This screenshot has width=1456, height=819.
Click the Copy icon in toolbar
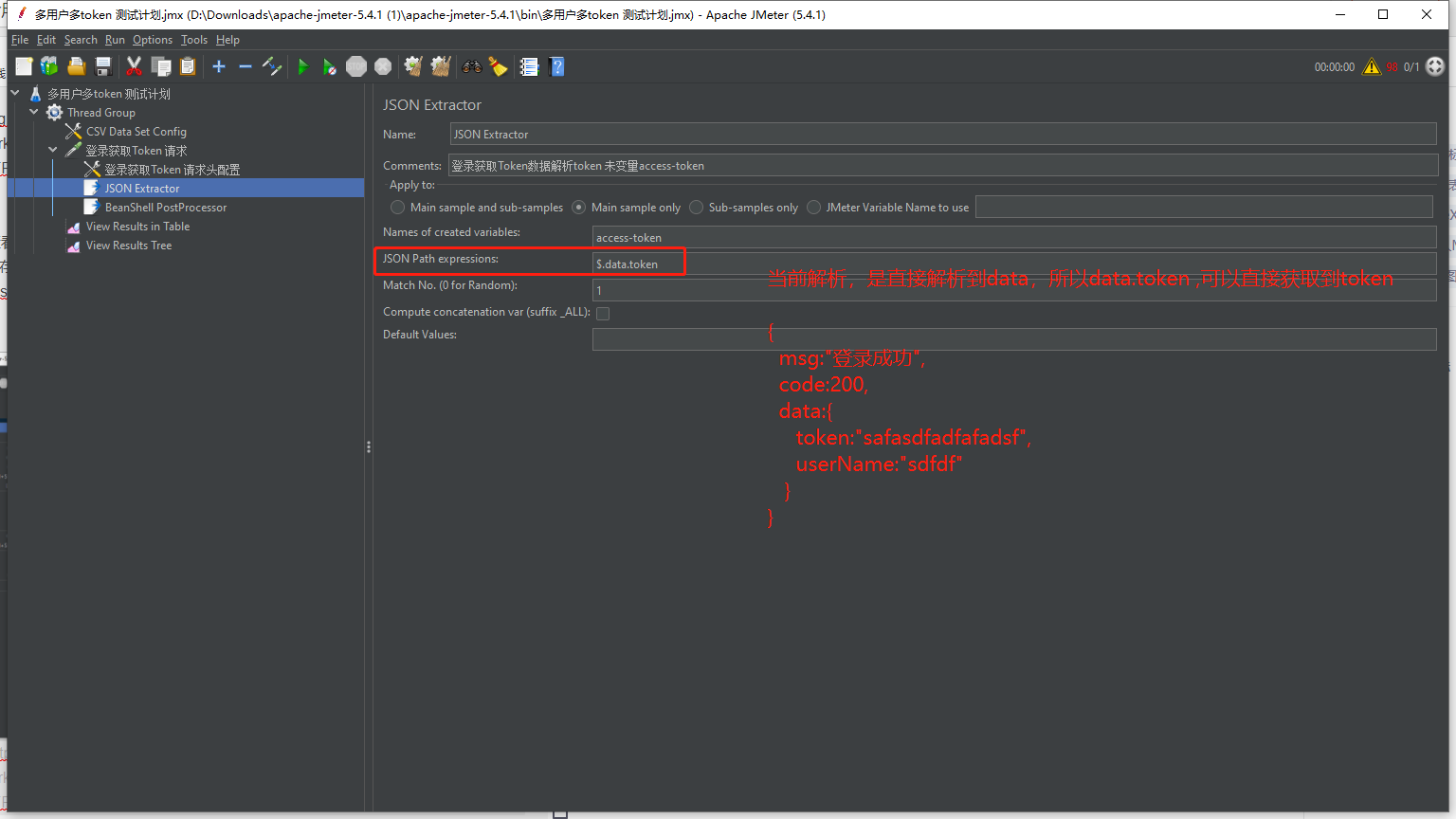click(x=161, y=66)
